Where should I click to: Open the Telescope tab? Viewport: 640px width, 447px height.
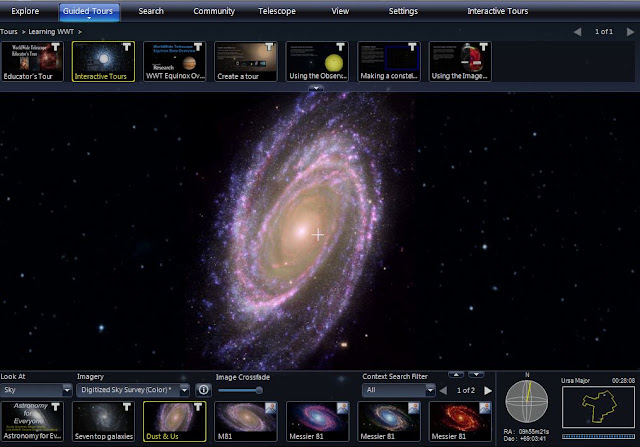coord(277,11)
